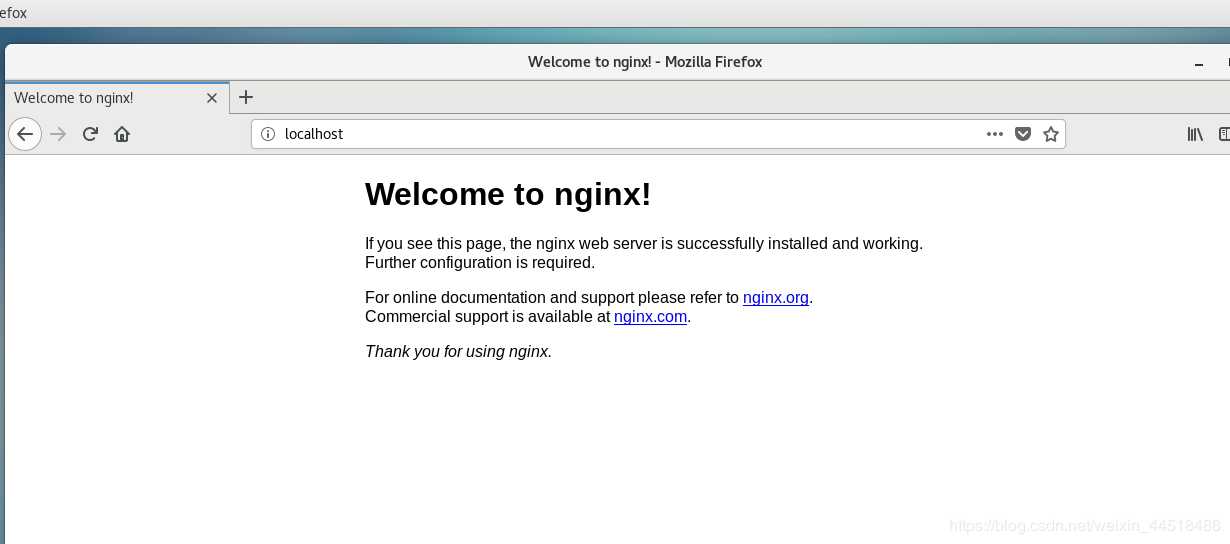Click the Thank you for using nginx text

[x=458, y=351]
